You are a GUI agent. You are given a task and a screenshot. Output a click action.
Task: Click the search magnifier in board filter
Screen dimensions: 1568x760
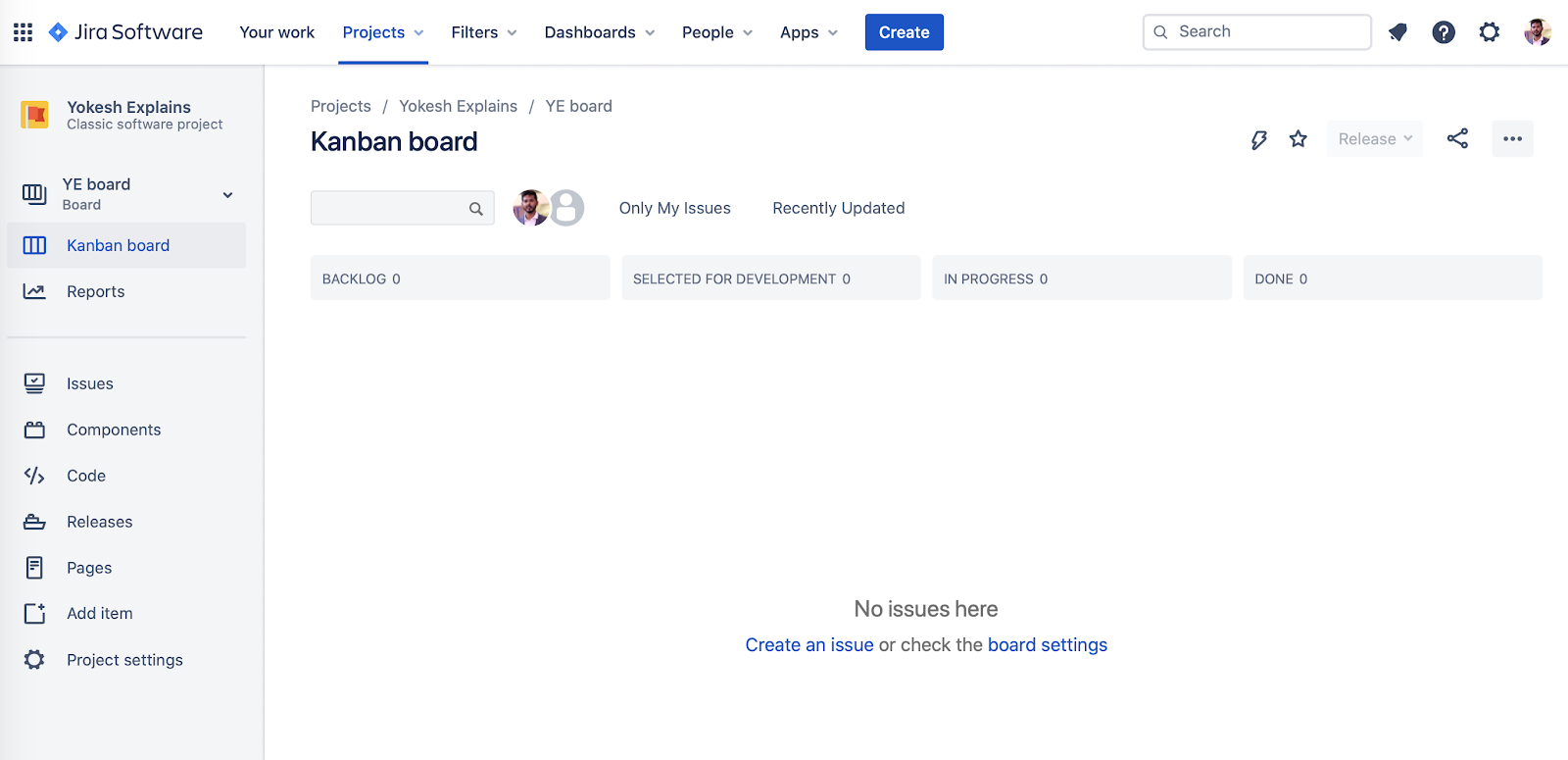click(x=476, y=209)
